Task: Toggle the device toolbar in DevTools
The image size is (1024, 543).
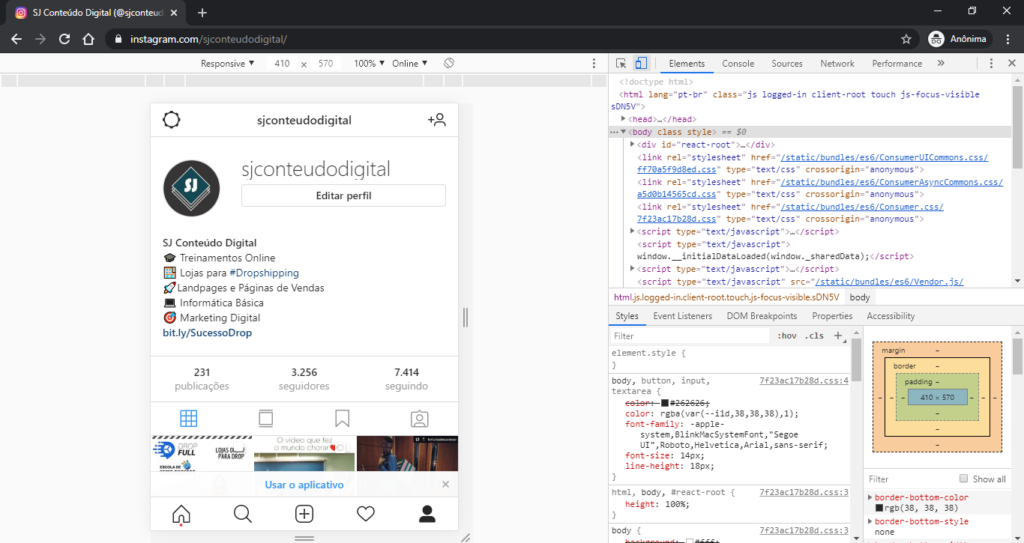Action: tap(641, 63)
